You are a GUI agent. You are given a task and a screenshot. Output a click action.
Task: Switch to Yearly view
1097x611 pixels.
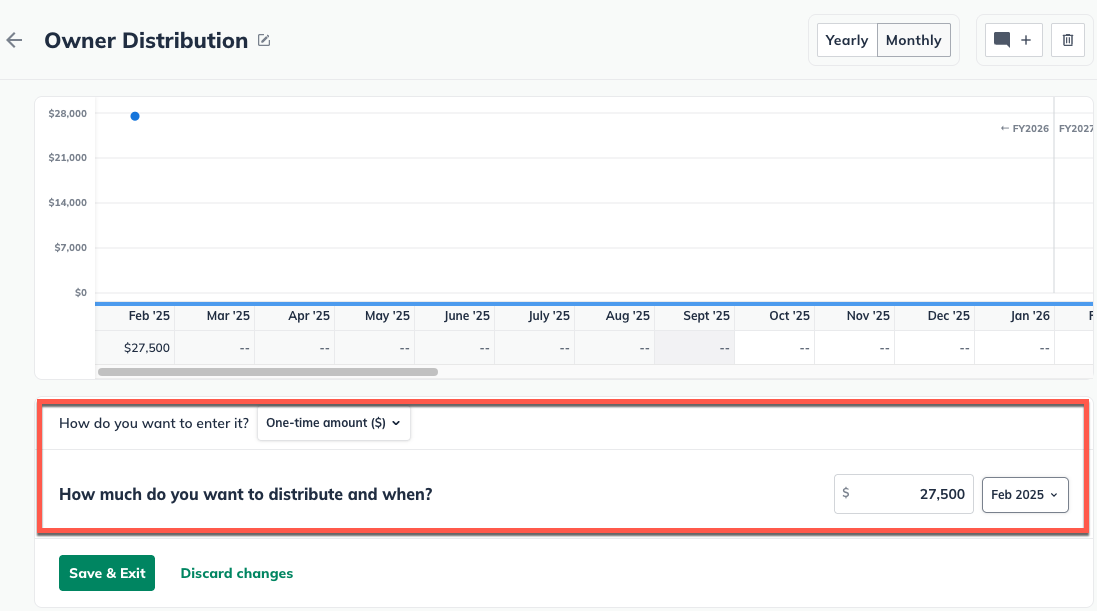(x=847, y=40)
